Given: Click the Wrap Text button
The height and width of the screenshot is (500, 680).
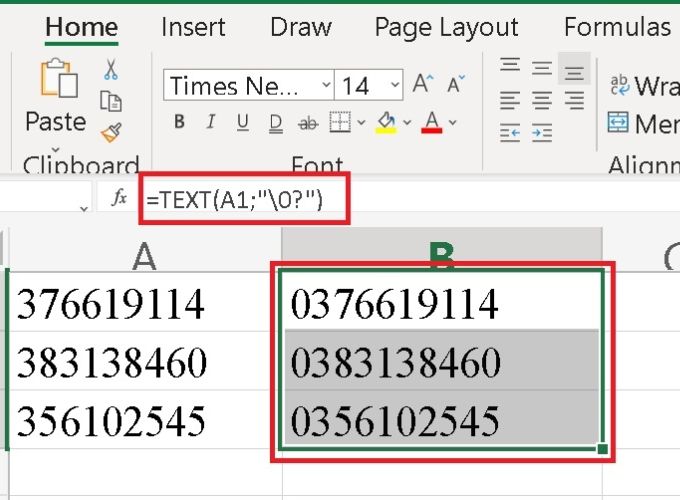Looking at the screenshot, I should click(x=644, y=85).
